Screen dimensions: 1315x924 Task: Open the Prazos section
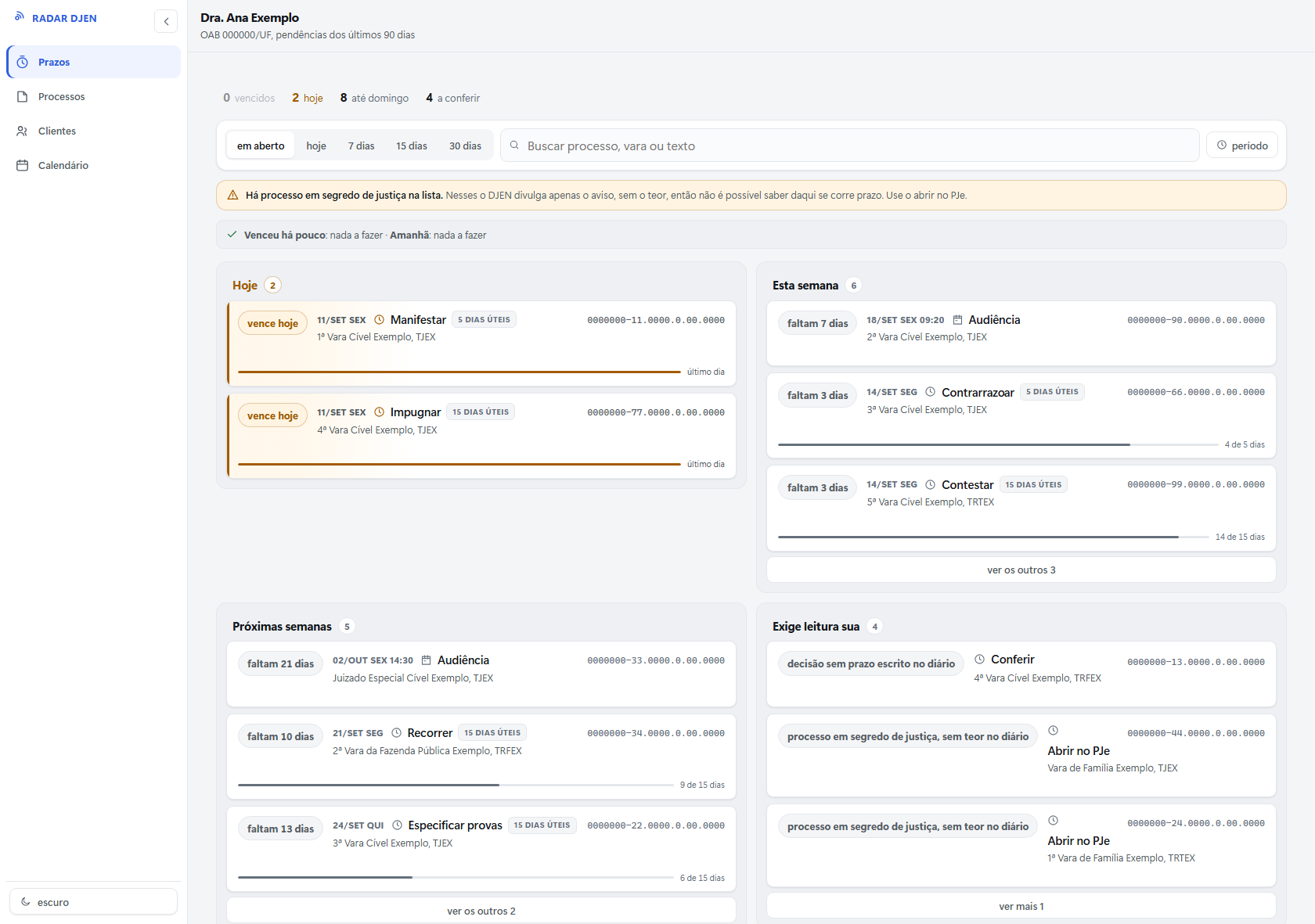coord(93,62)
